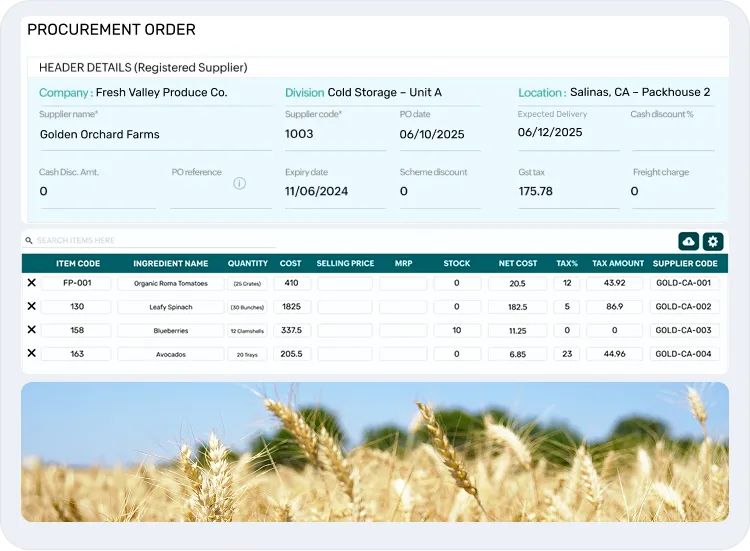
Task: Sort by the Ingredient Name column header
Action: tap(170, 263)
